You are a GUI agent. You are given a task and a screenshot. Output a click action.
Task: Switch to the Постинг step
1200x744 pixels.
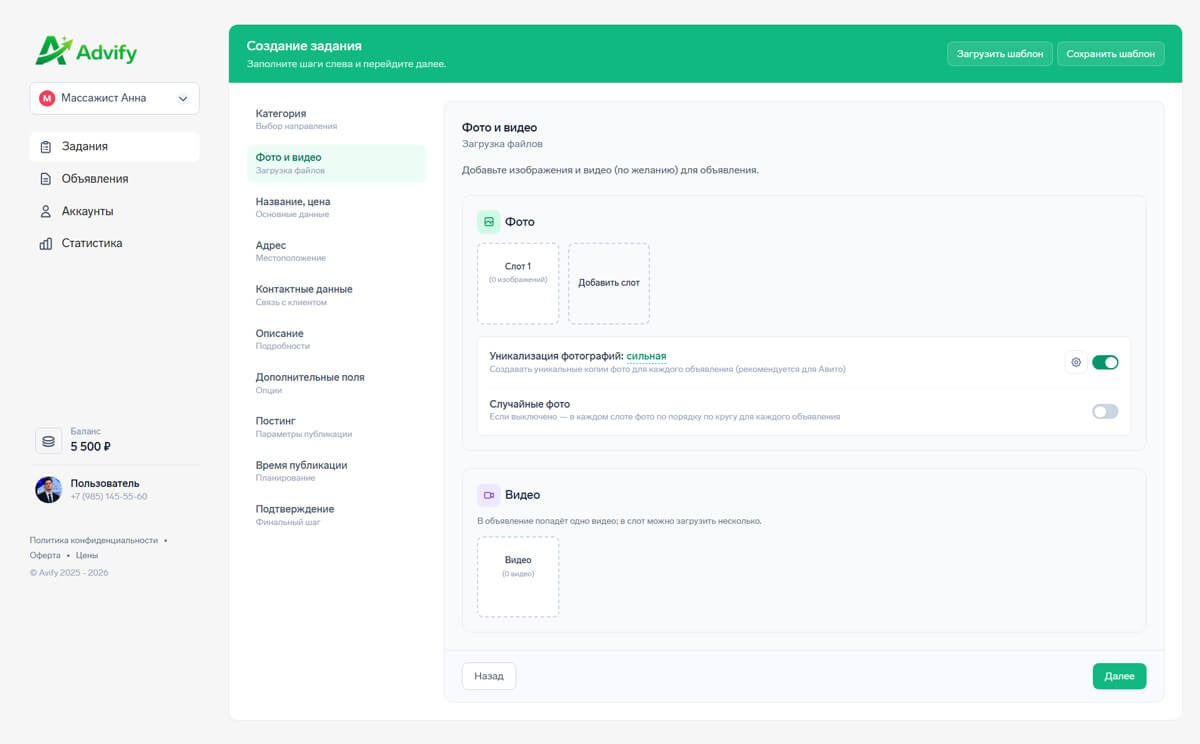click(337, 427)
